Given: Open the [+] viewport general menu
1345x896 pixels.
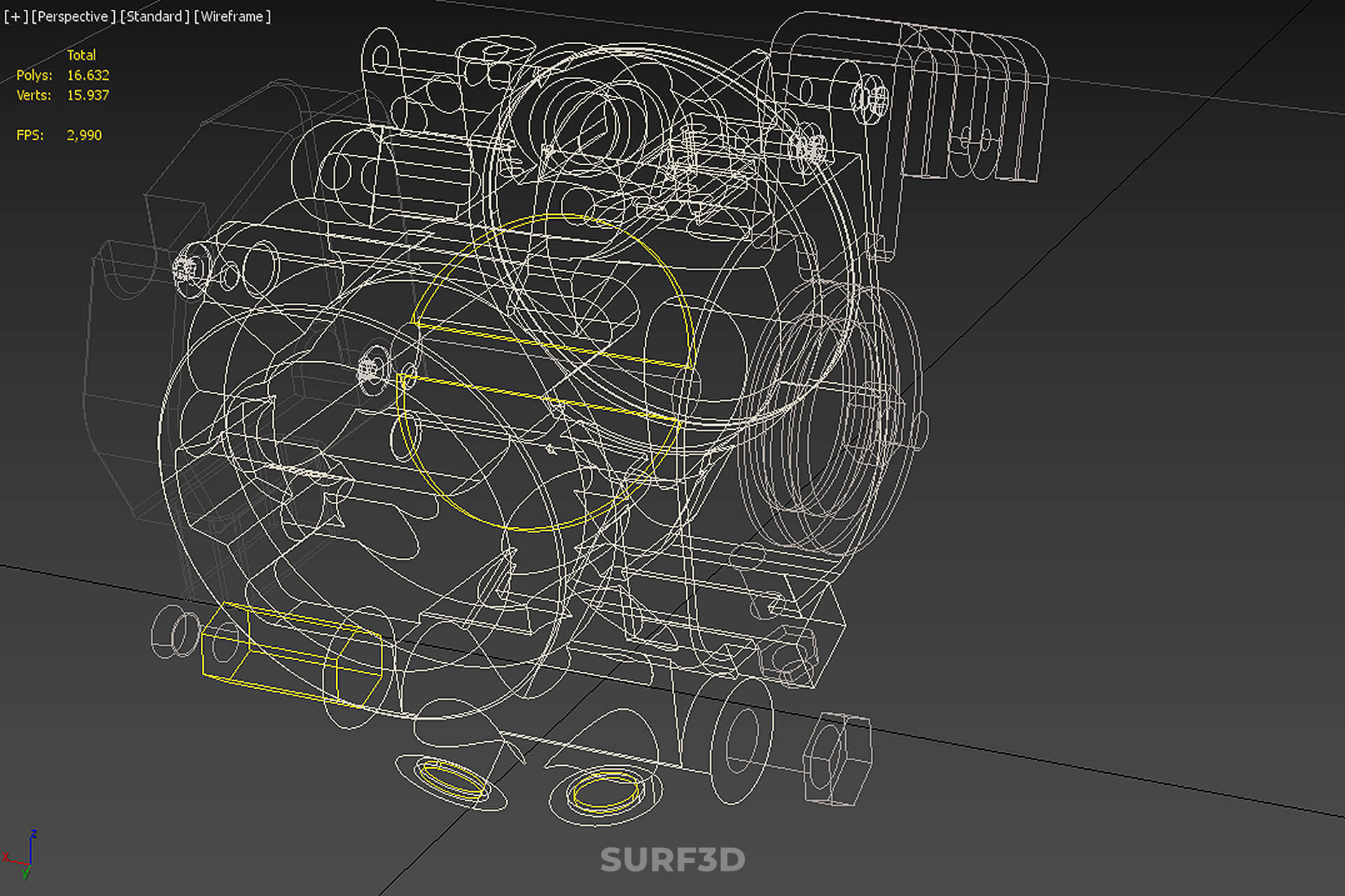Looking at the screenshot, I should tap(15, 16).
